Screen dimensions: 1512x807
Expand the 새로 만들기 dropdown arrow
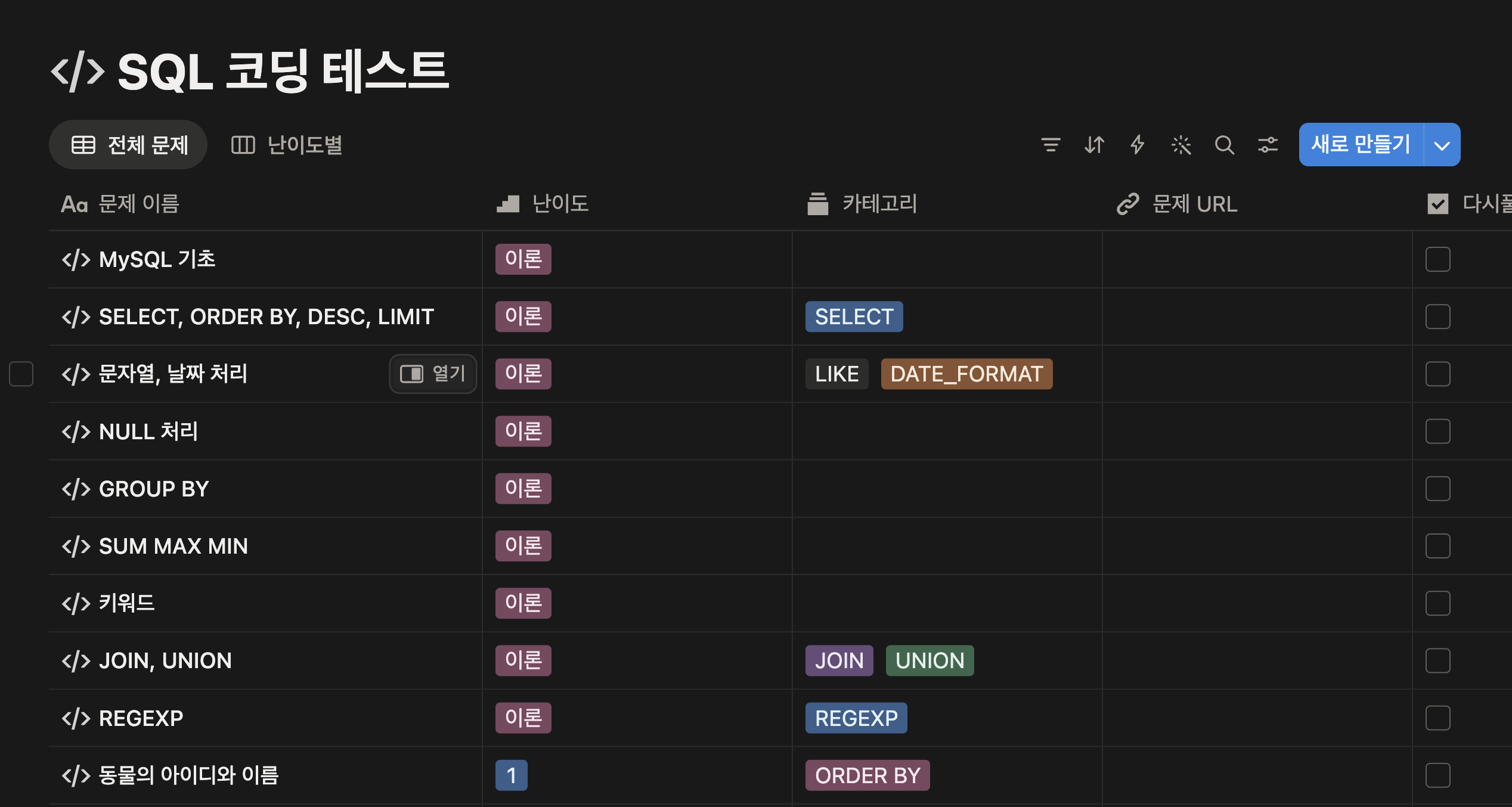coord(1442,145)
